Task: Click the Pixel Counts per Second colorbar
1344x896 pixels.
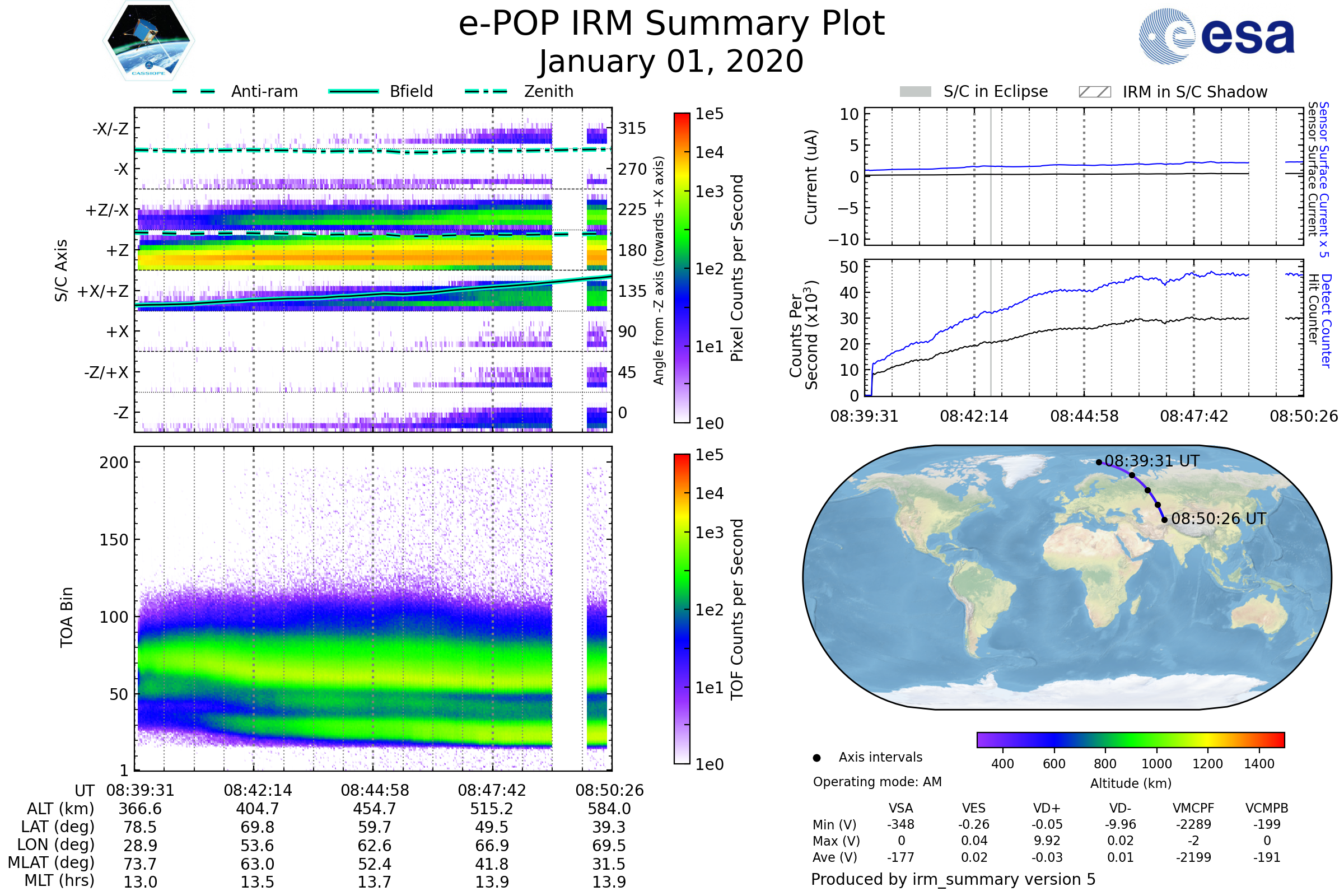Action: [x=682, y=268]
